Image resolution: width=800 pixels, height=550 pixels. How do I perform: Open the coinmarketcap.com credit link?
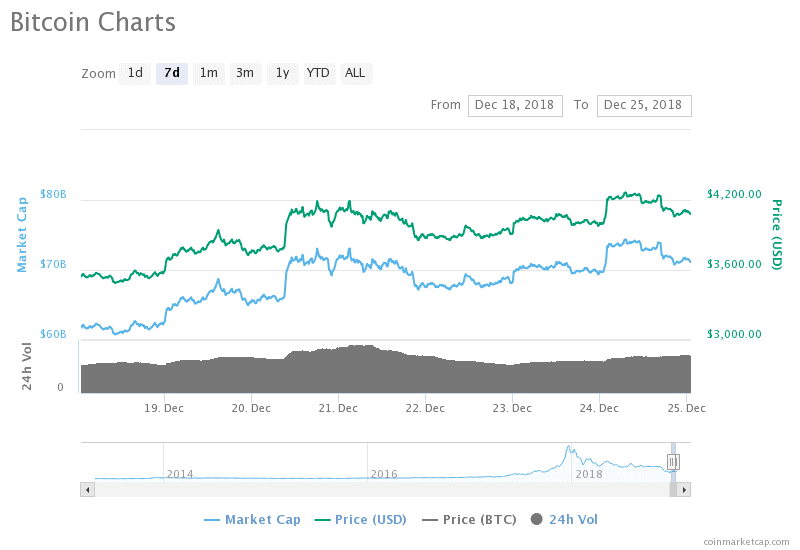click(746, 542)
